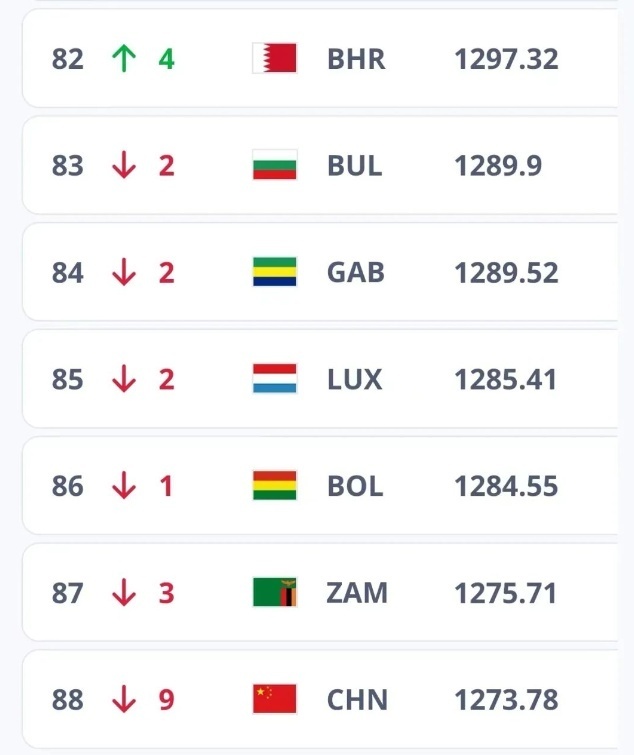This screenshot has height=755, width=634.
Task: Click the Bolivia flag icon
Action: (x=274, y=487)
